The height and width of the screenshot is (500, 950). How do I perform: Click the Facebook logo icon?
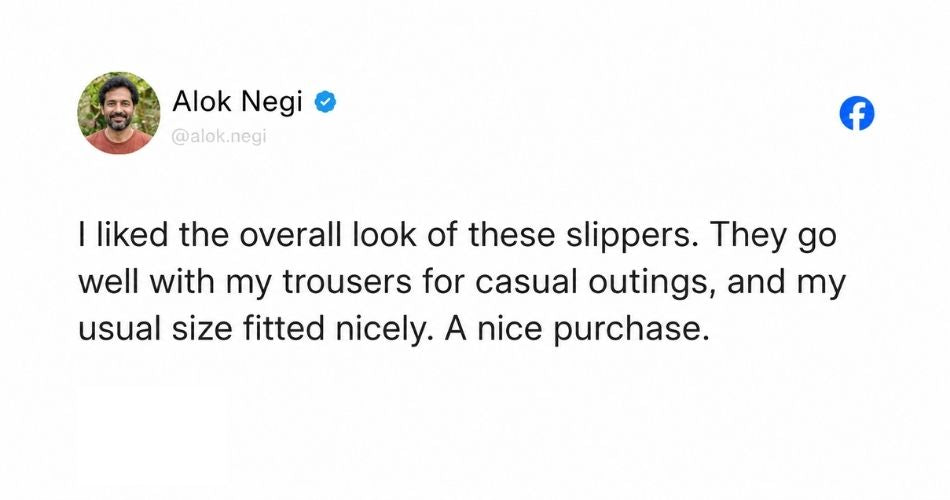857,113
